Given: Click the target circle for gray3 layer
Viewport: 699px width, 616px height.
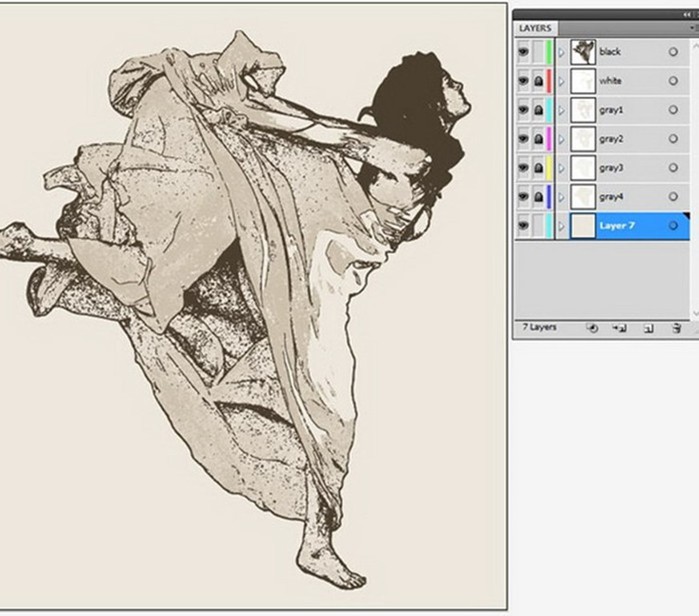Looking at the screenshot, I should coord(674,168).
